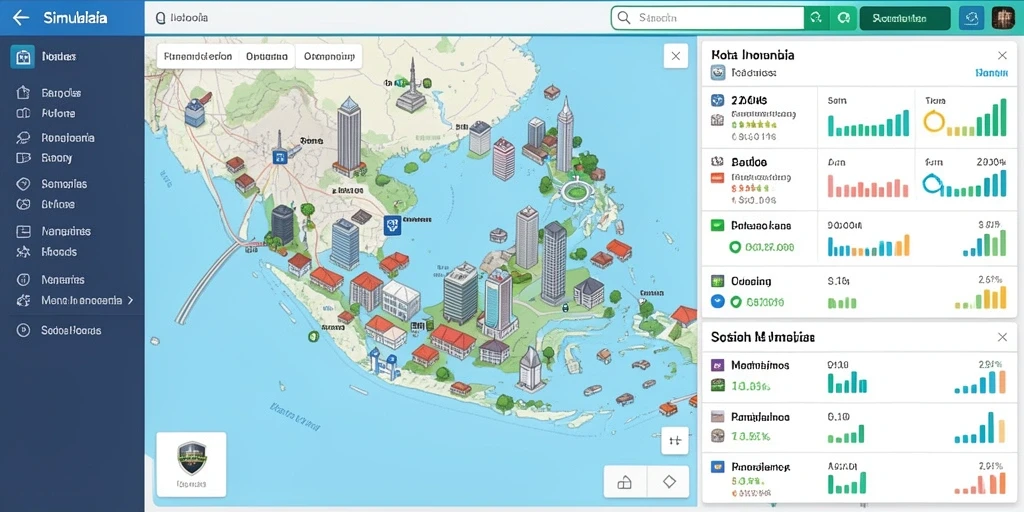Open the Nenarires sidebar item with the info icon

[51, 280]
